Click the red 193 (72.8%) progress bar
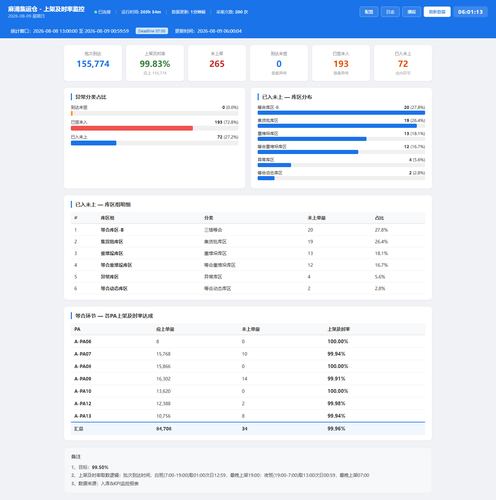The height and width of the screenshot is (500, 496). [132, 128]
